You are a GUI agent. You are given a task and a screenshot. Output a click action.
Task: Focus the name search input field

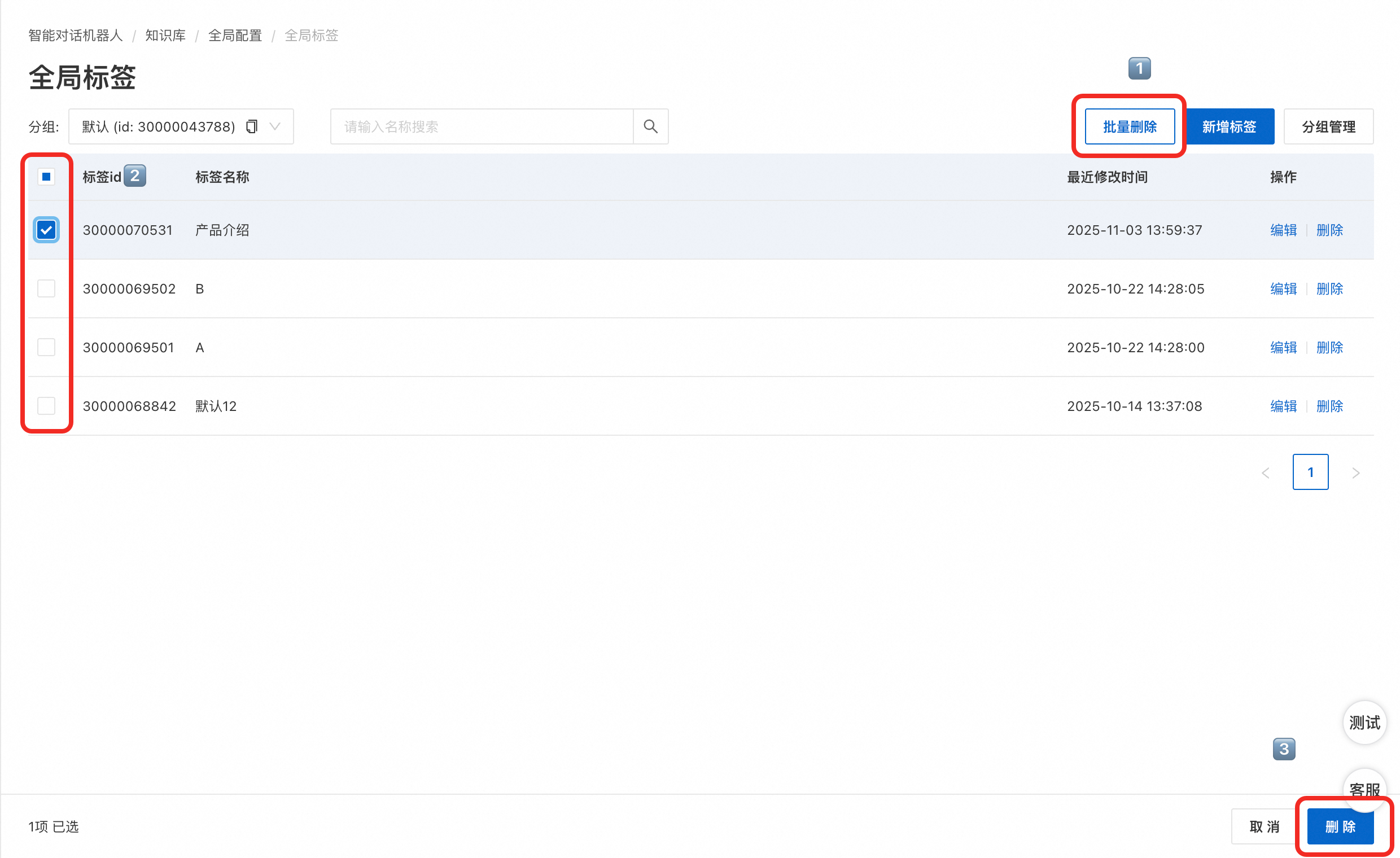point(482,126)
